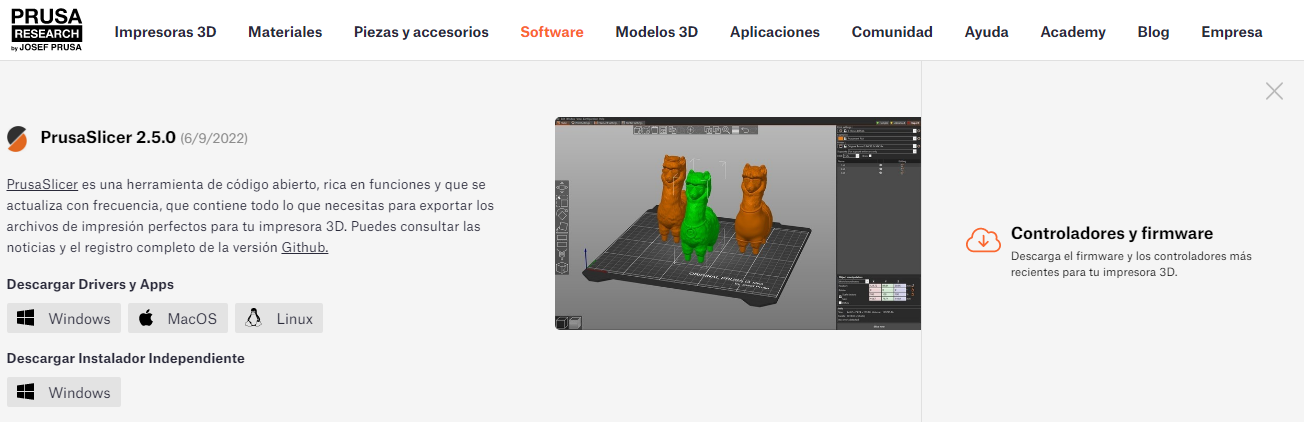The height and width of the screenshot is (422, 1304).
Task: Click the Prusa Research logo
Action: click(x=47, y=31)
